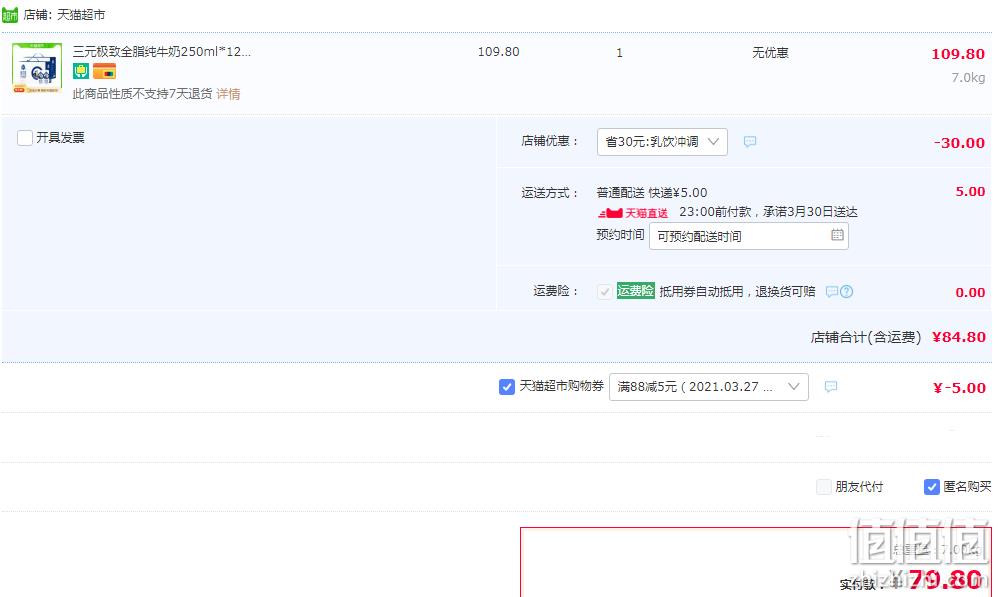Click the comment icon next to 运费险 text
Image resolution: width=998 pixels, height=597 pixels.
pos(831,291)
